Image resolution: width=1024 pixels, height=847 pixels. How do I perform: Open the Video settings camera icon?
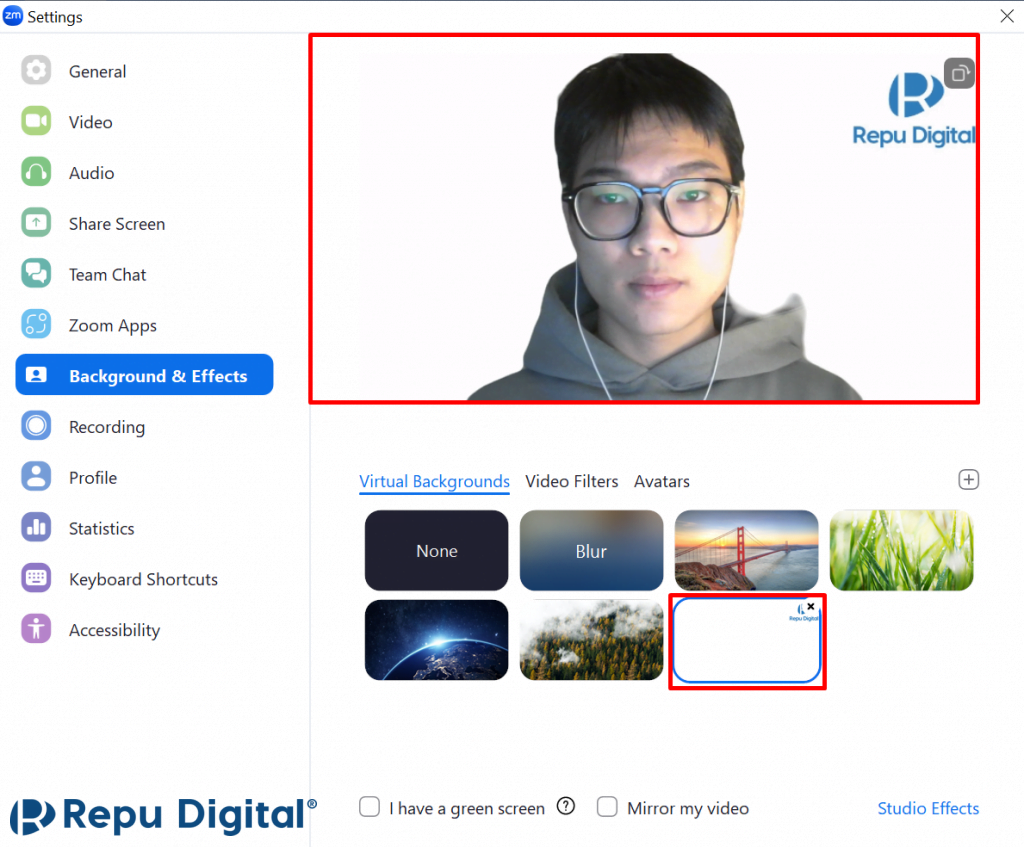[x=36, y=122]
